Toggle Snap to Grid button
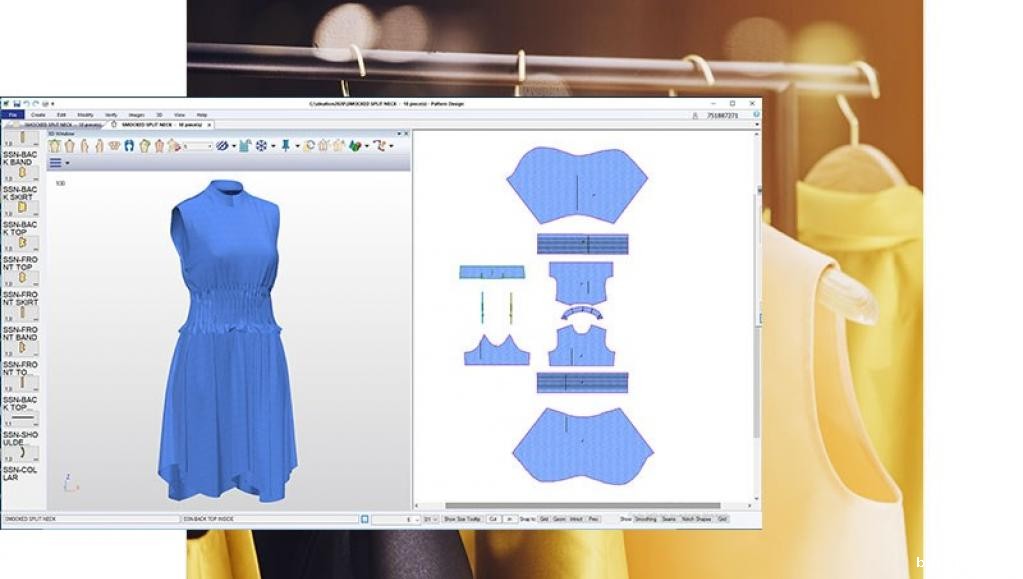 click(544, 519)
